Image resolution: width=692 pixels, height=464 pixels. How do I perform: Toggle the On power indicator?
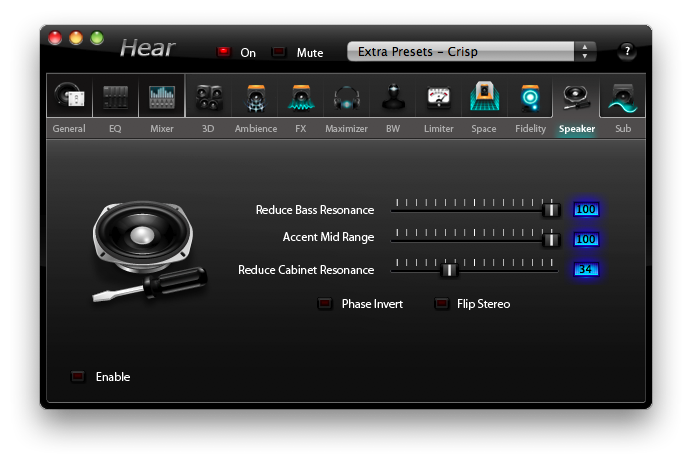224,52
